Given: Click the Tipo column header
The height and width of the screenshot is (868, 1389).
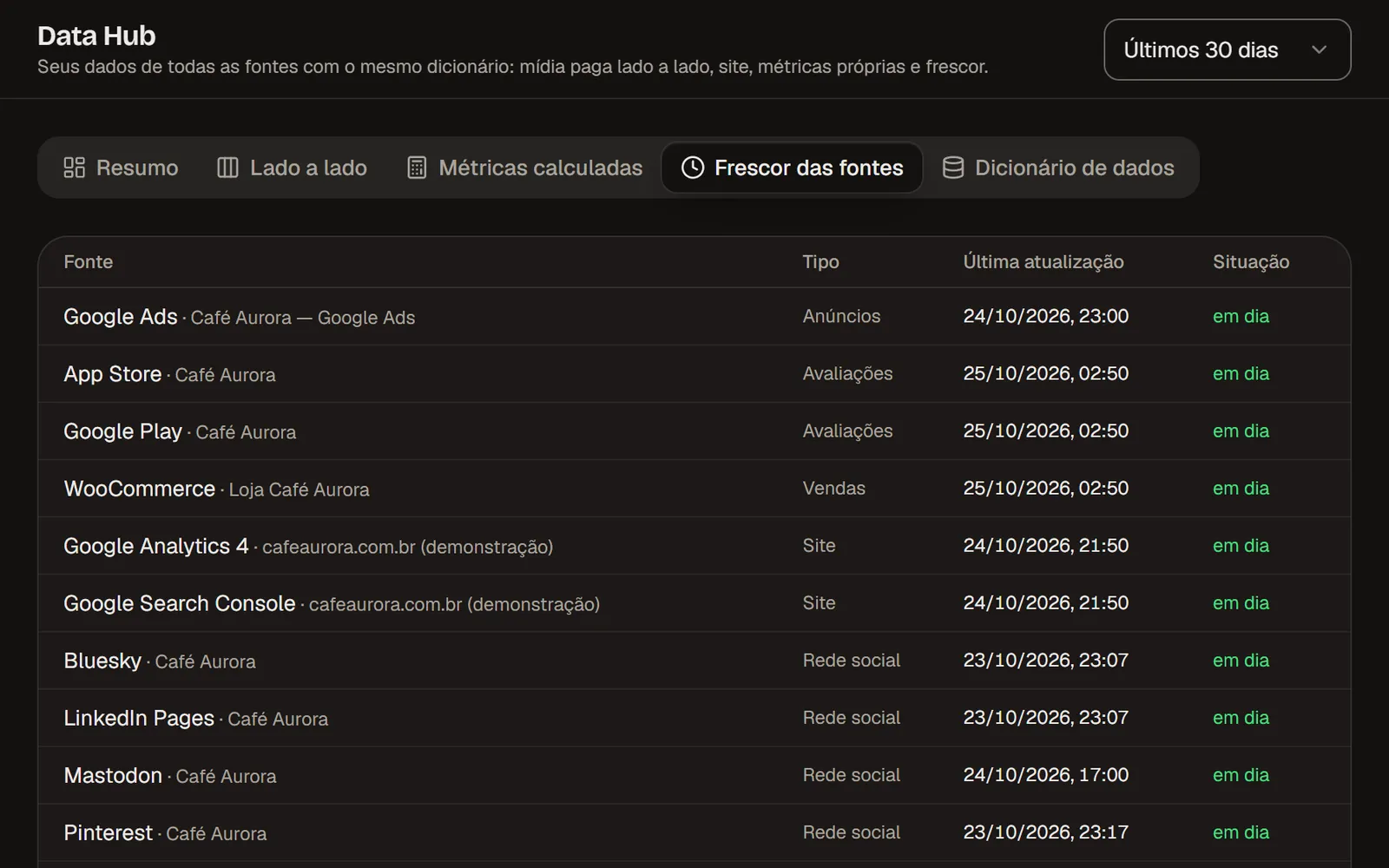Looking at the screenshot, I should click(x=820, y=262).
